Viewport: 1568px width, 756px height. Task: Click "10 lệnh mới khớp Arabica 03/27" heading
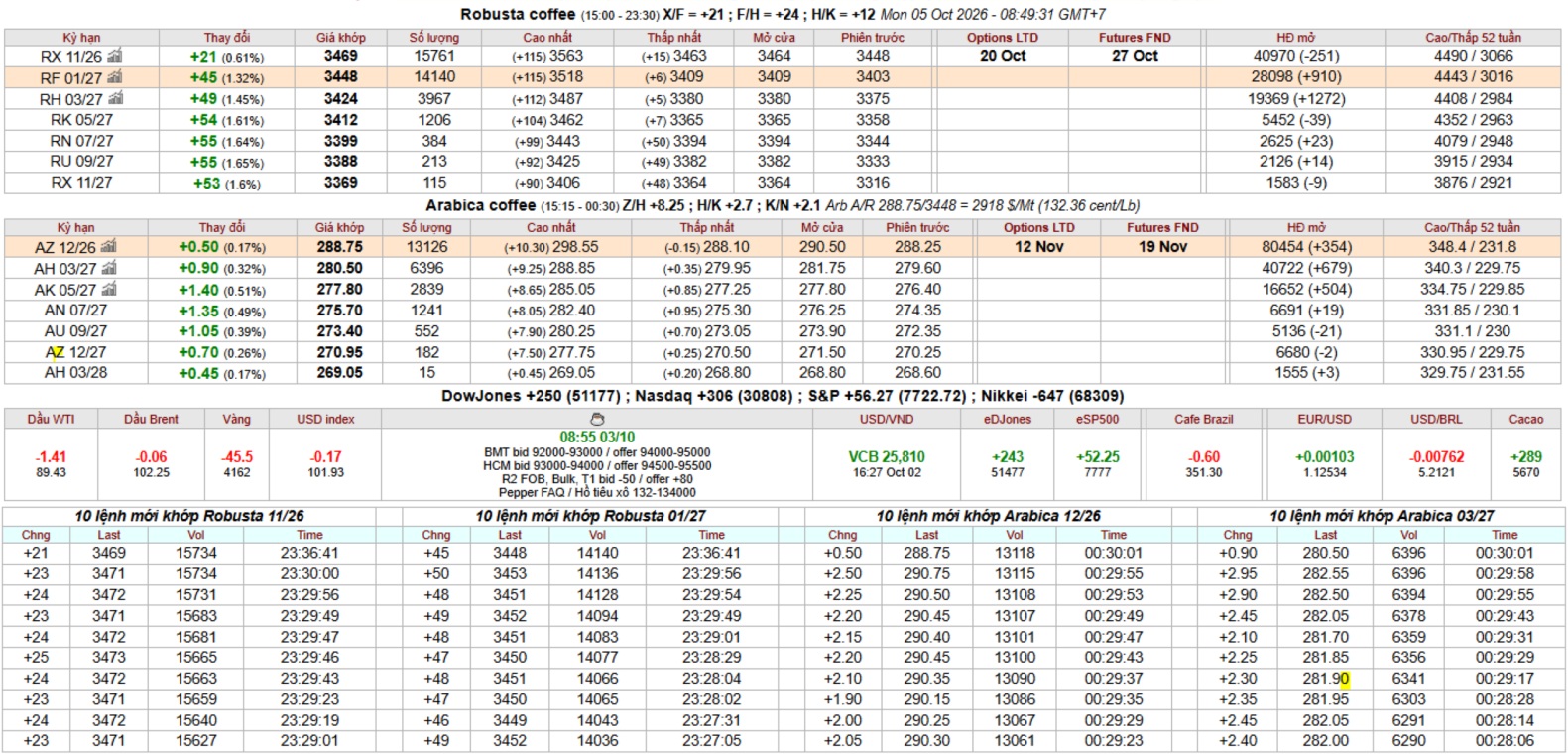pos(1382,516)
